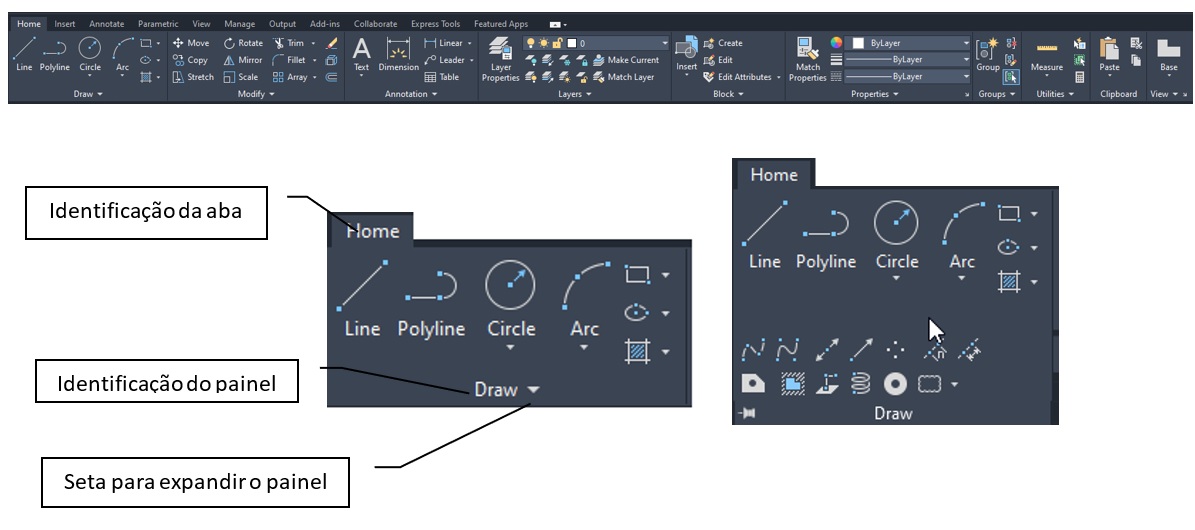Click the Fillet tool icon
This screenshot has width=1195, height=530.
278,60
